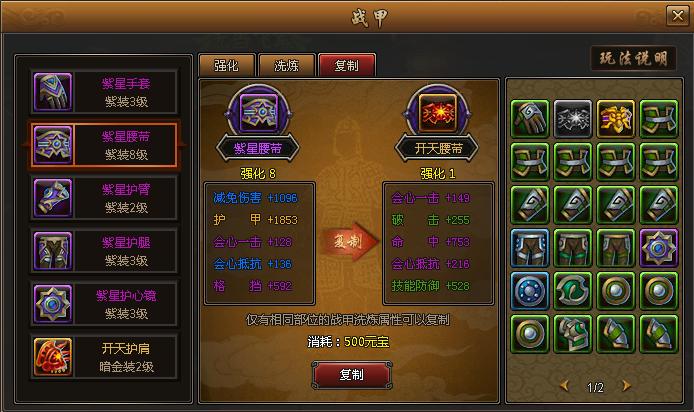Image resolution: width=694 pixels, height=412 pixels.
Task: Open the 复制 tab
Action: [347, 65]
